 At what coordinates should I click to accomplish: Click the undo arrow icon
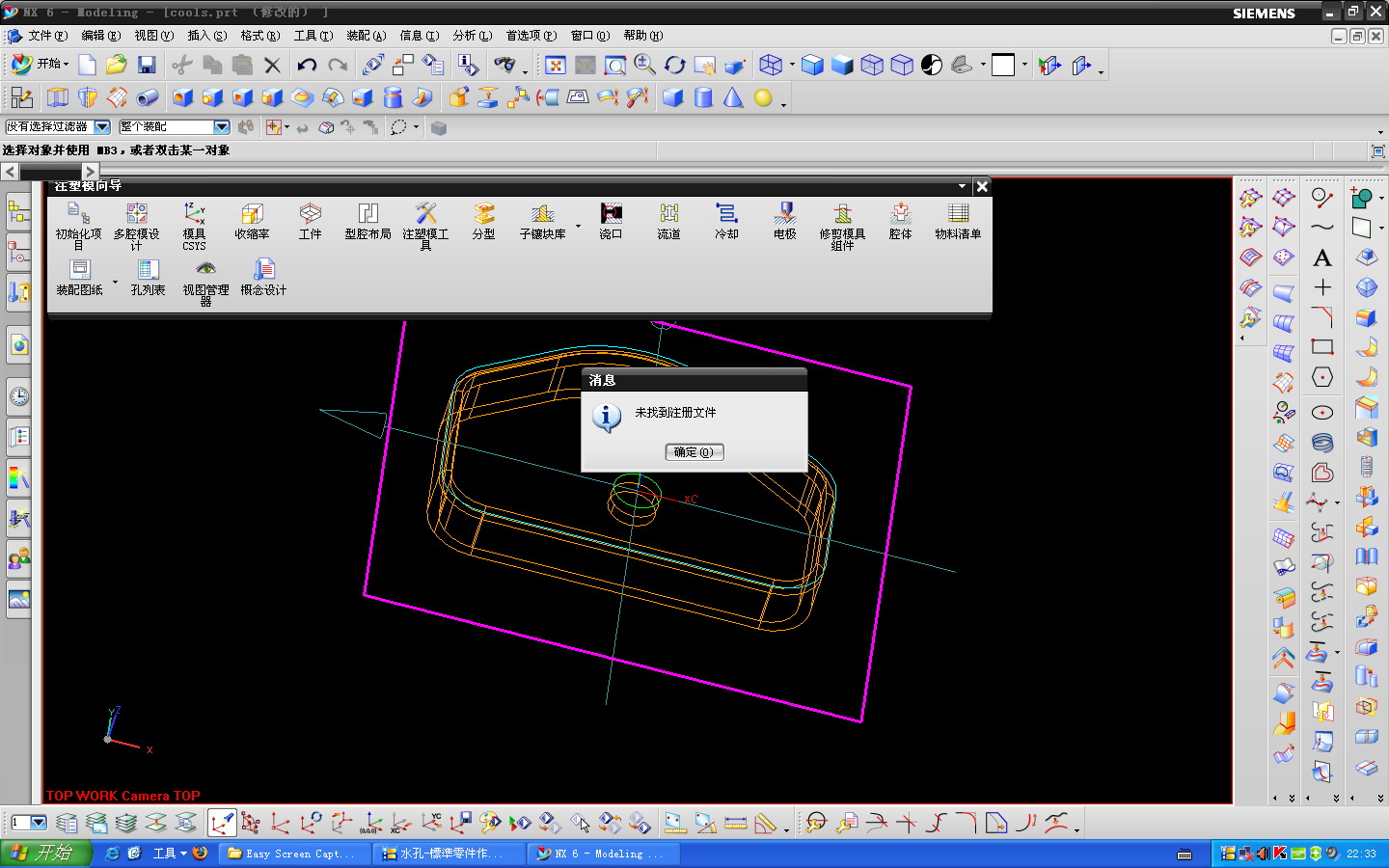click(307, 65)
